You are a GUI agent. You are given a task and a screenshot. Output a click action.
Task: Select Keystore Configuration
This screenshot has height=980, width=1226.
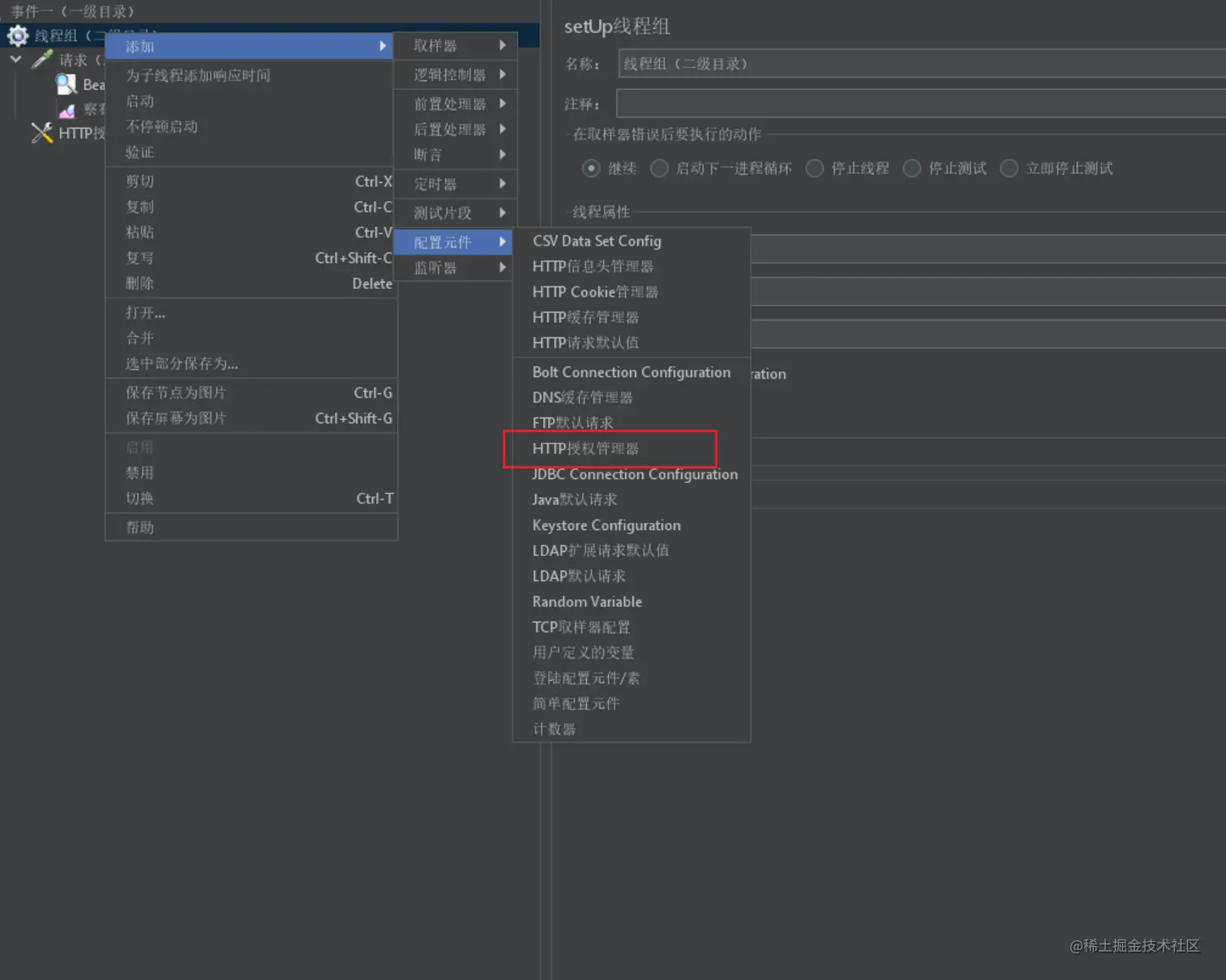pyautogui.click(x=632, y=525)
